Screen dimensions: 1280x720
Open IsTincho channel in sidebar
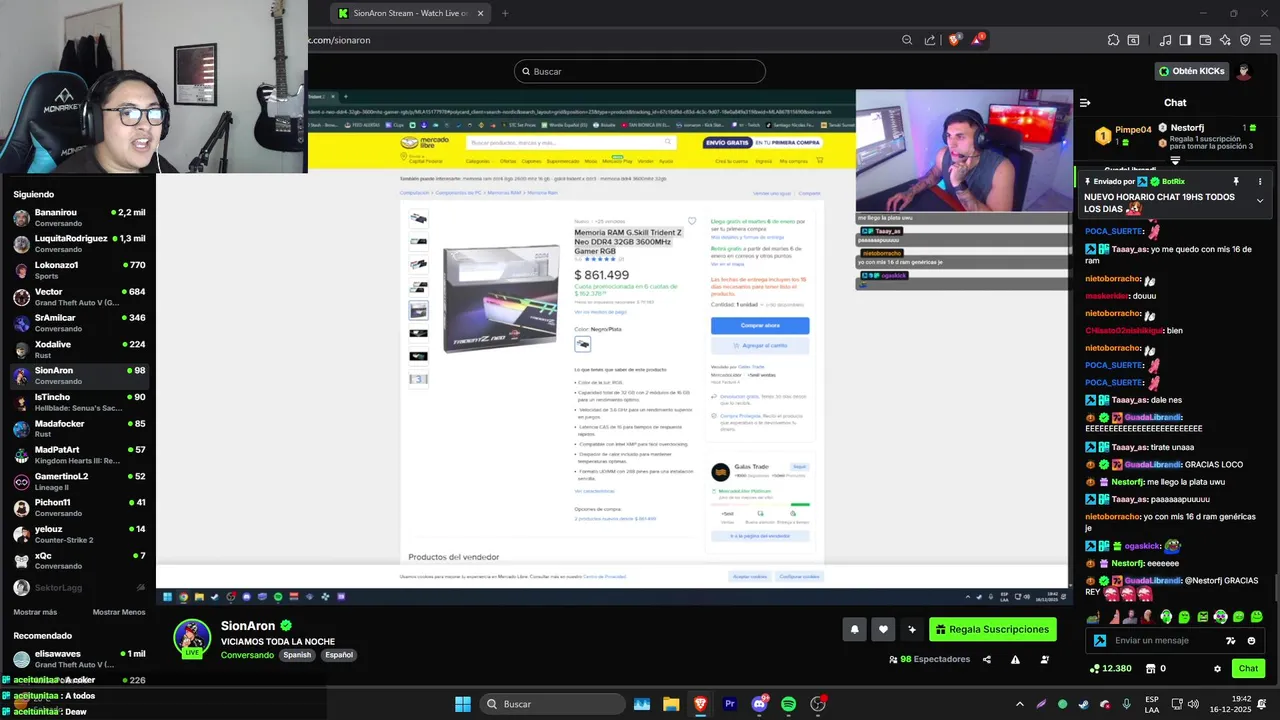(79, 402)
